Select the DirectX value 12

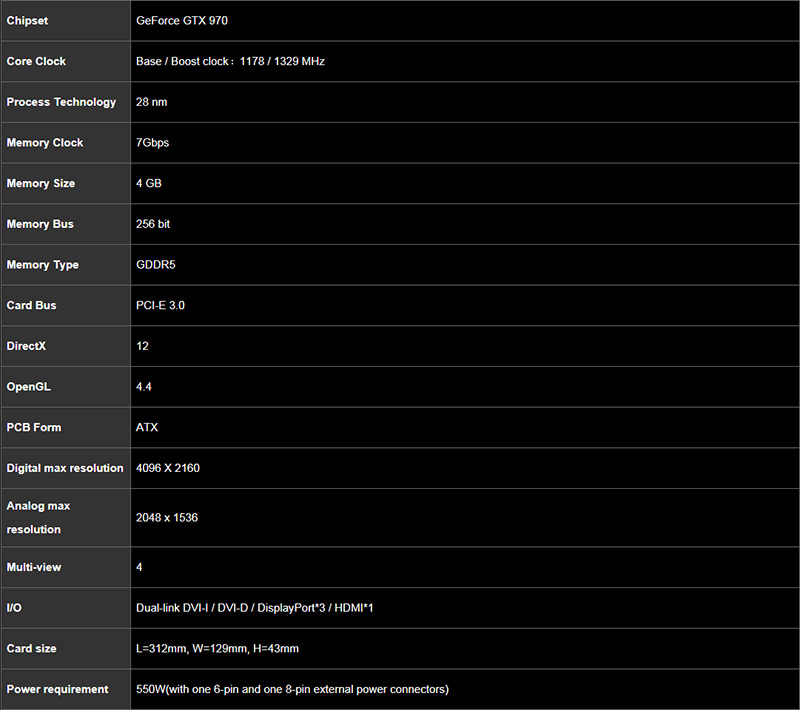142,346
